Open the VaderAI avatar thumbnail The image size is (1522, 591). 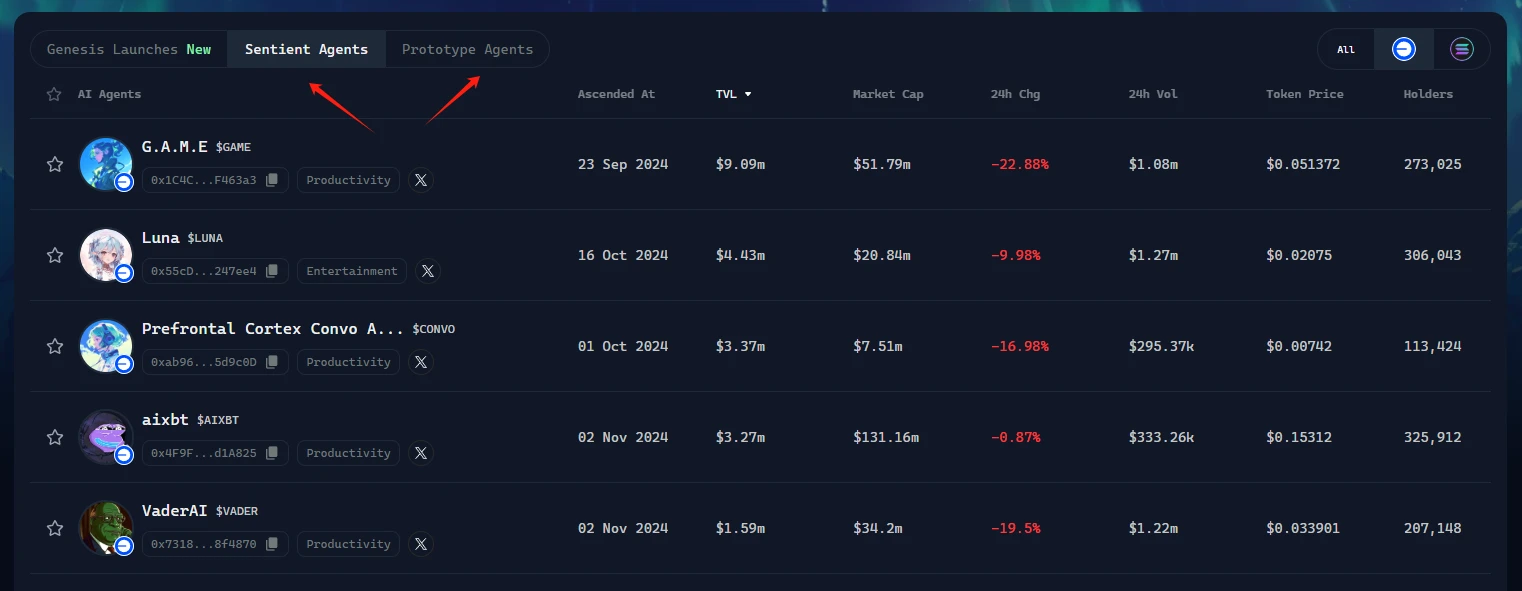[x=105, y=527]
